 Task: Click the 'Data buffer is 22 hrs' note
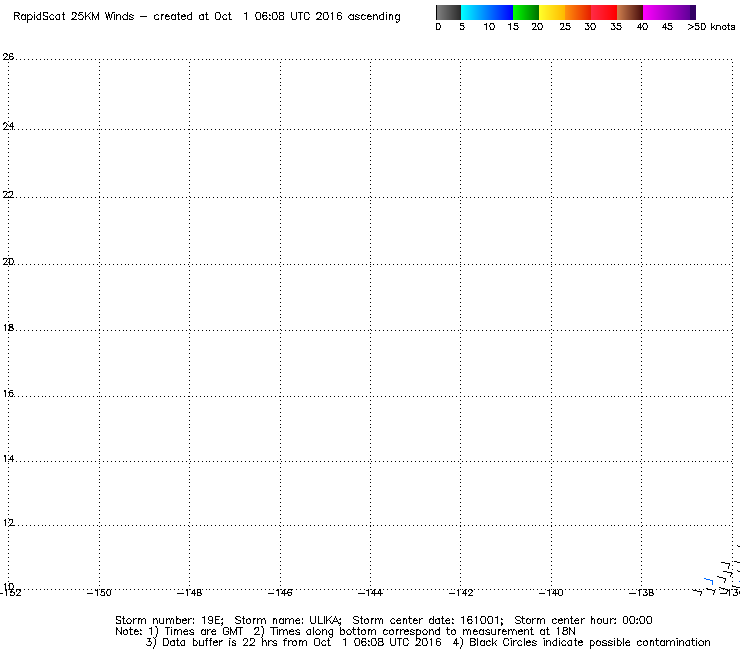[x=209, y=642]
